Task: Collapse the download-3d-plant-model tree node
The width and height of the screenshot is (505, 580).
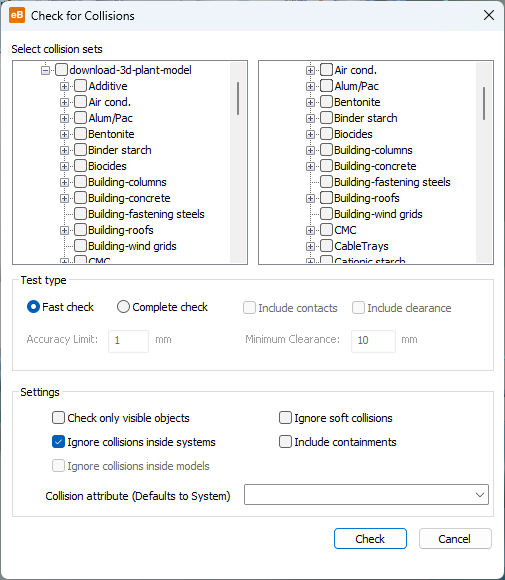Action: coord(46,70)
